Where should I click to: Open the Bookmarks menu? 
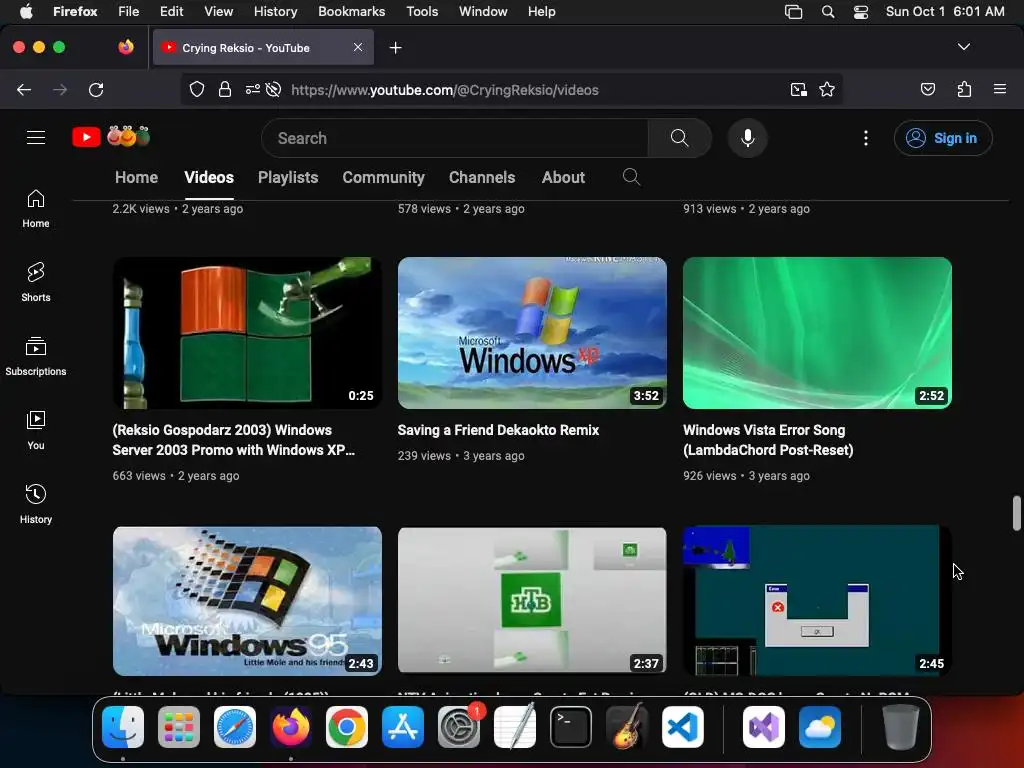351,11
